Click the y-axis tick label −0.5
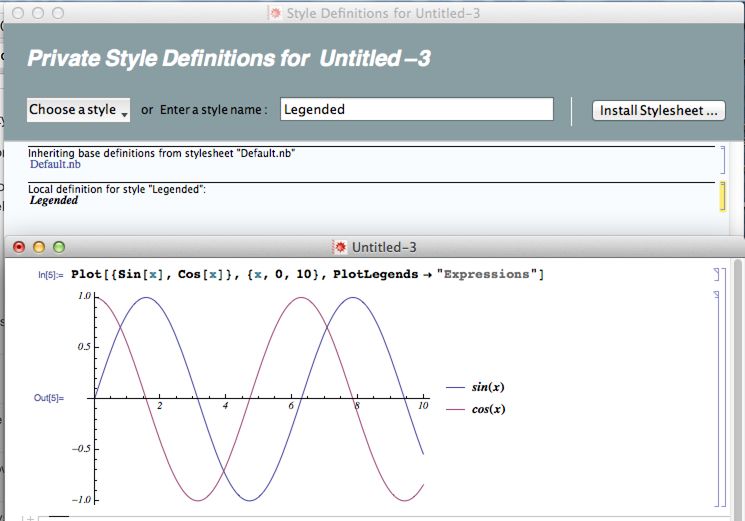This screenshot has height=521, width=745. coord(81,449)
